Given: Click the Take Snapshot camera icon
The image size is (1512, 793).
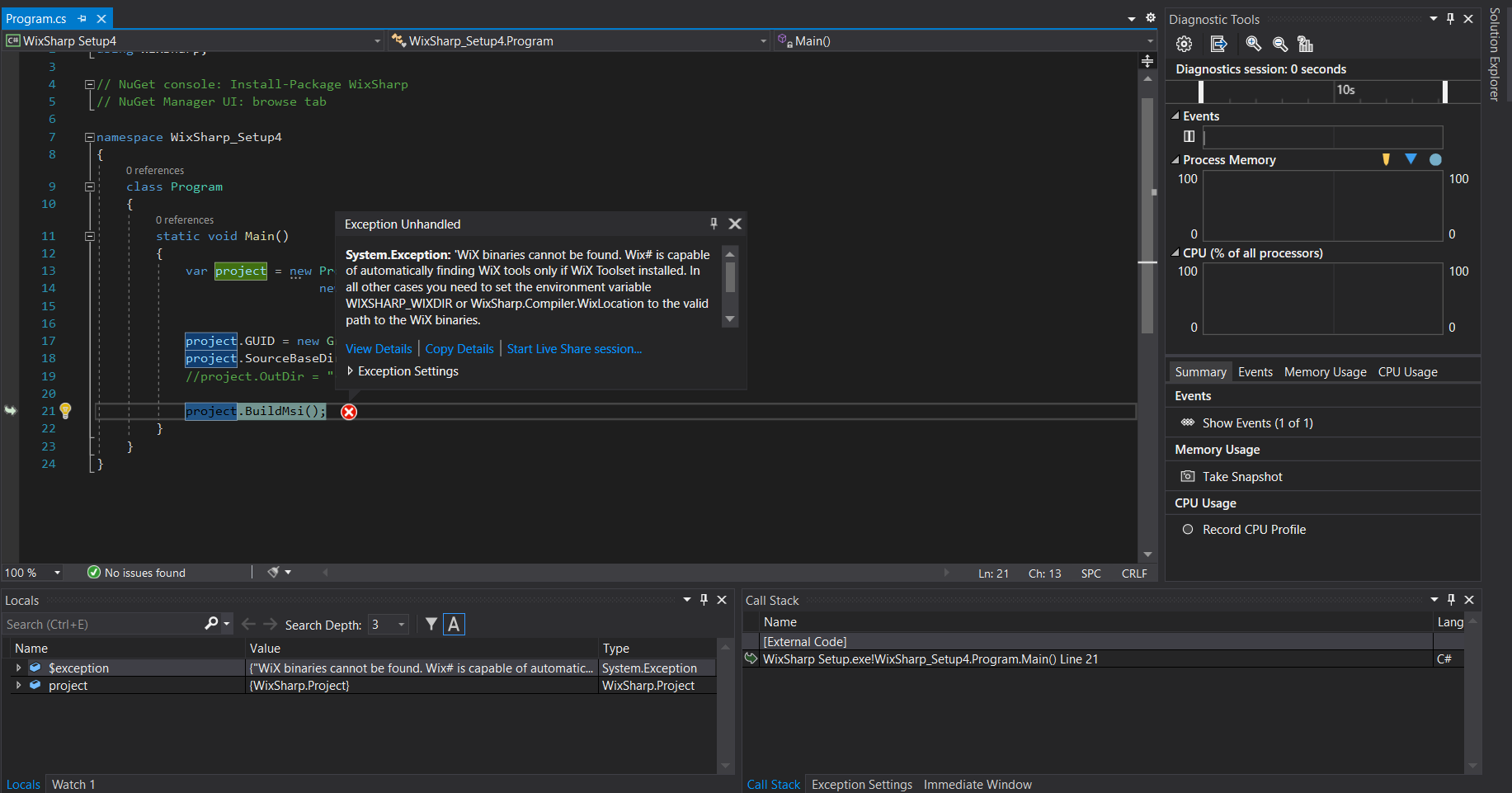Looking at the screenshot, I should 1188,476.
